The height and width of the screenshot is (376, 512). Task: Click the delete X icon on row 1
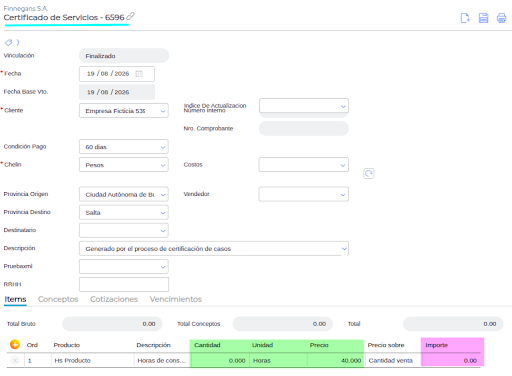pos(15,360)
